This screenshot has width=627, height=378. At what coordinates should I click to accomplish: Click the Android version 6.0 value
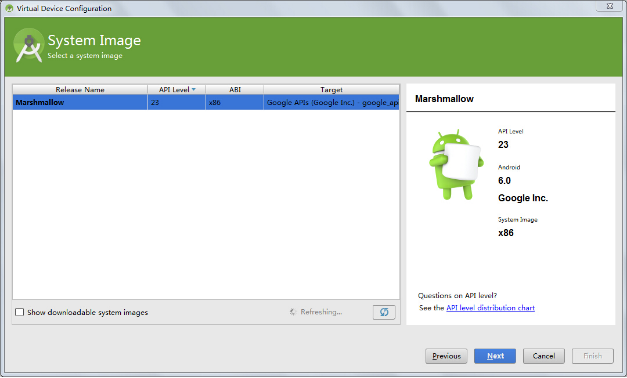pos(504,181)
